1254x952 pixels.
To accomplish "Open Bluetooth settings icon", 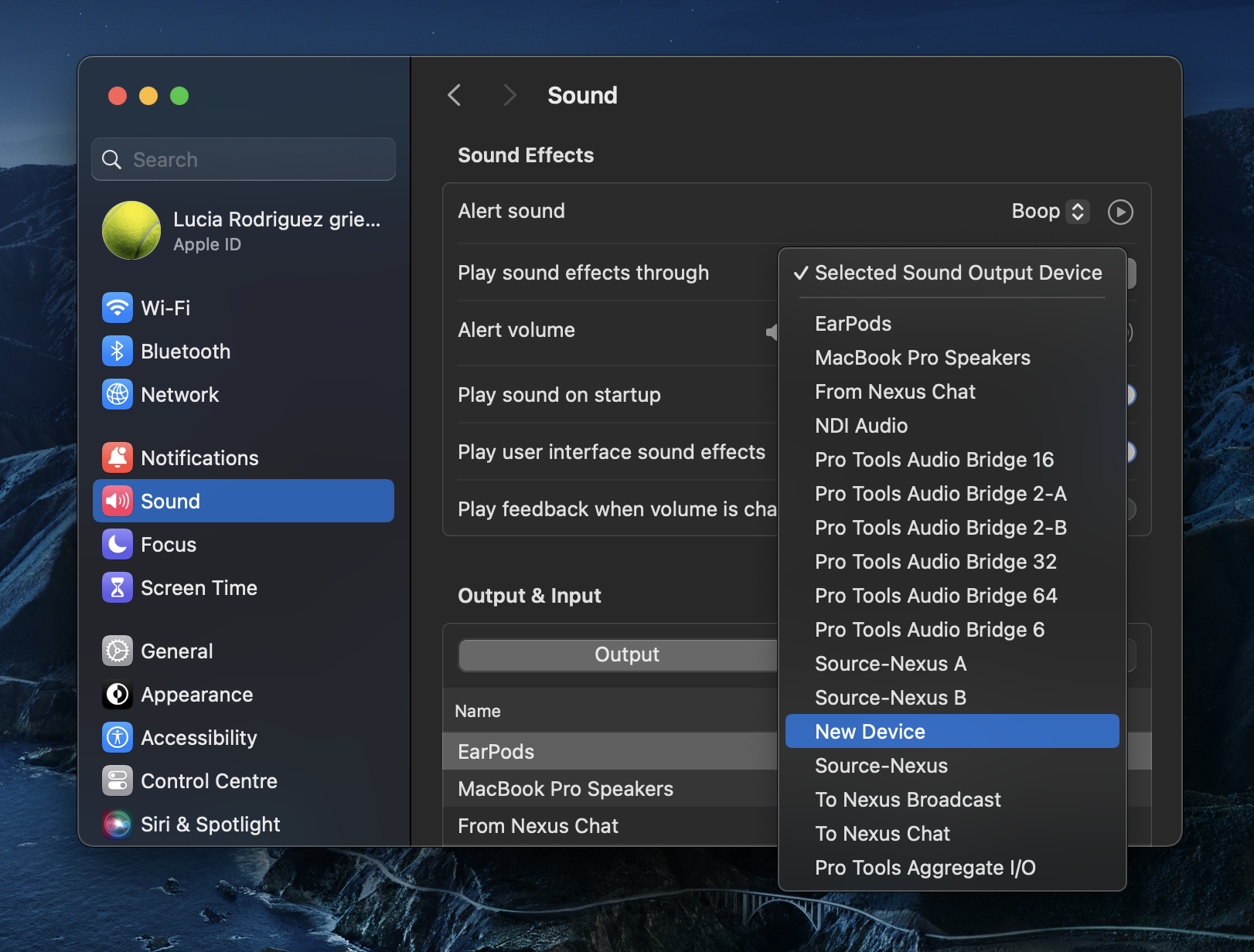I will pyautogui.click(x=118, y=352).
